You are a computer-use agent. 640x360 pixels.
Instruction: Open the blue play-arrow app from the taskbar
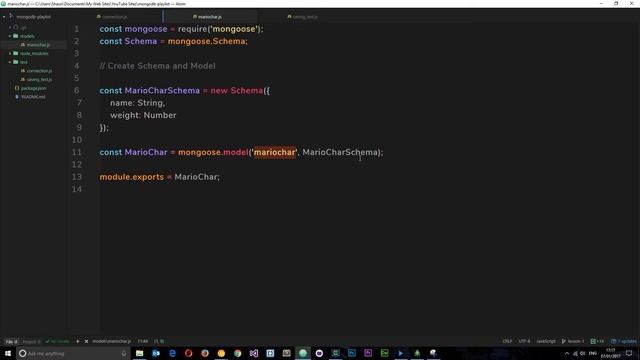[x=401, y=353]
